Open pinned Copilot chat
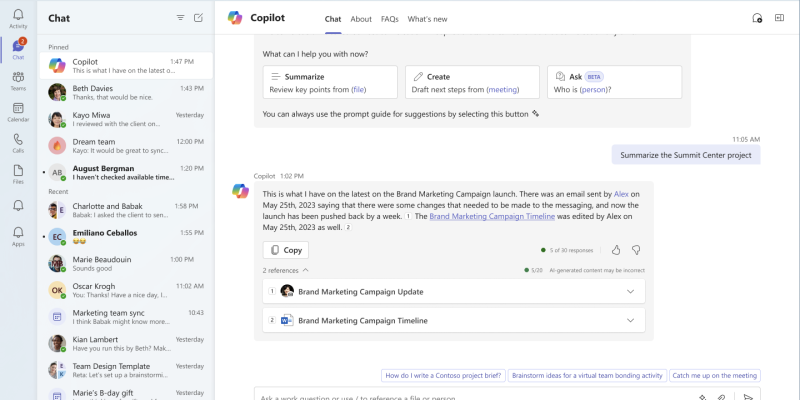 pyautogui.click(x=126, y=65)
